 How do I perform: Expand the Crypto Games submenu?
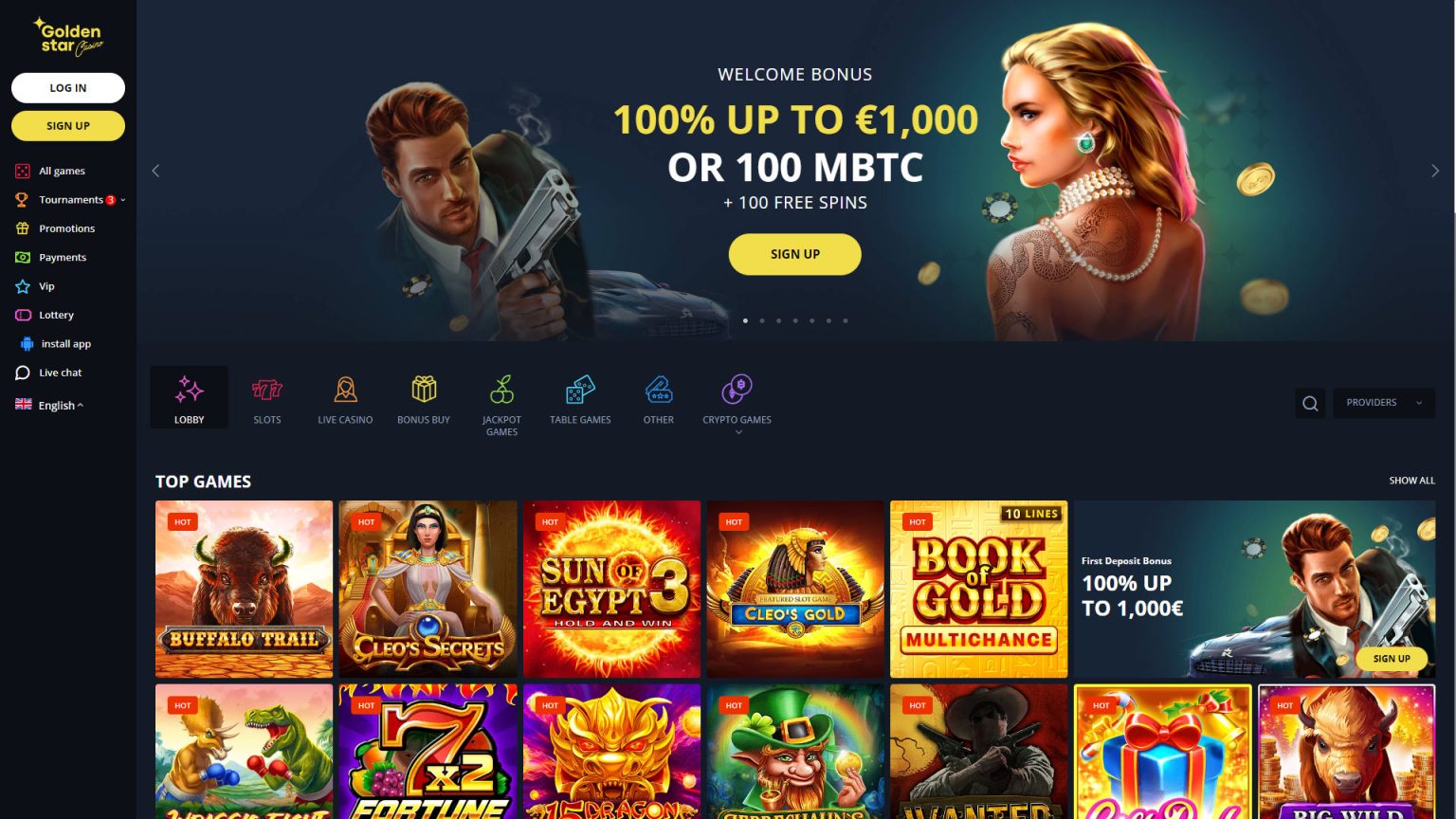tap(737, 432)
